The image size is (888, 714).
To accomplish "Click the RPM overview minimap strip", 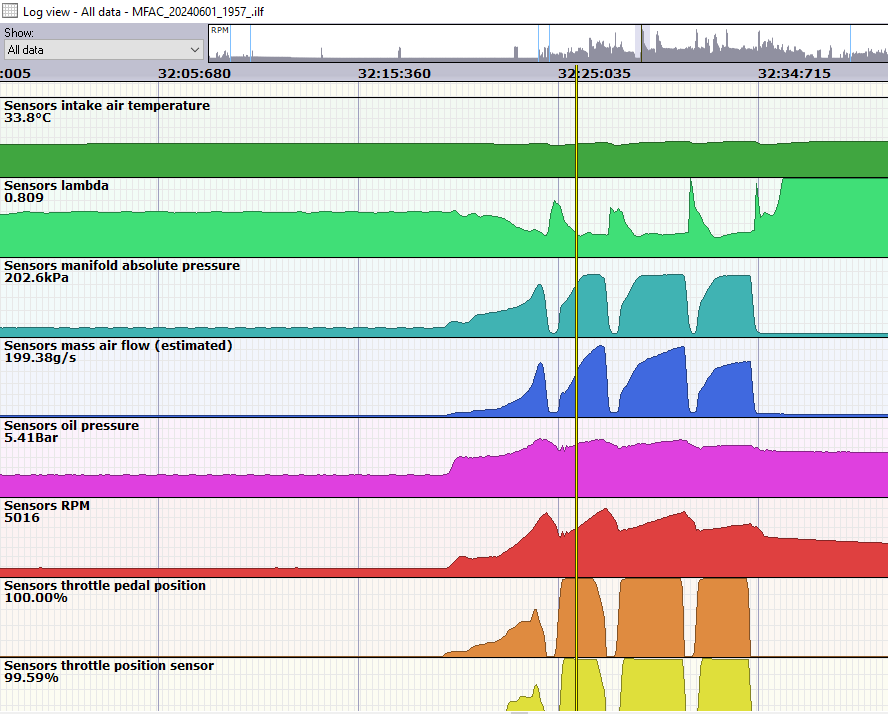I will (548, 43).
